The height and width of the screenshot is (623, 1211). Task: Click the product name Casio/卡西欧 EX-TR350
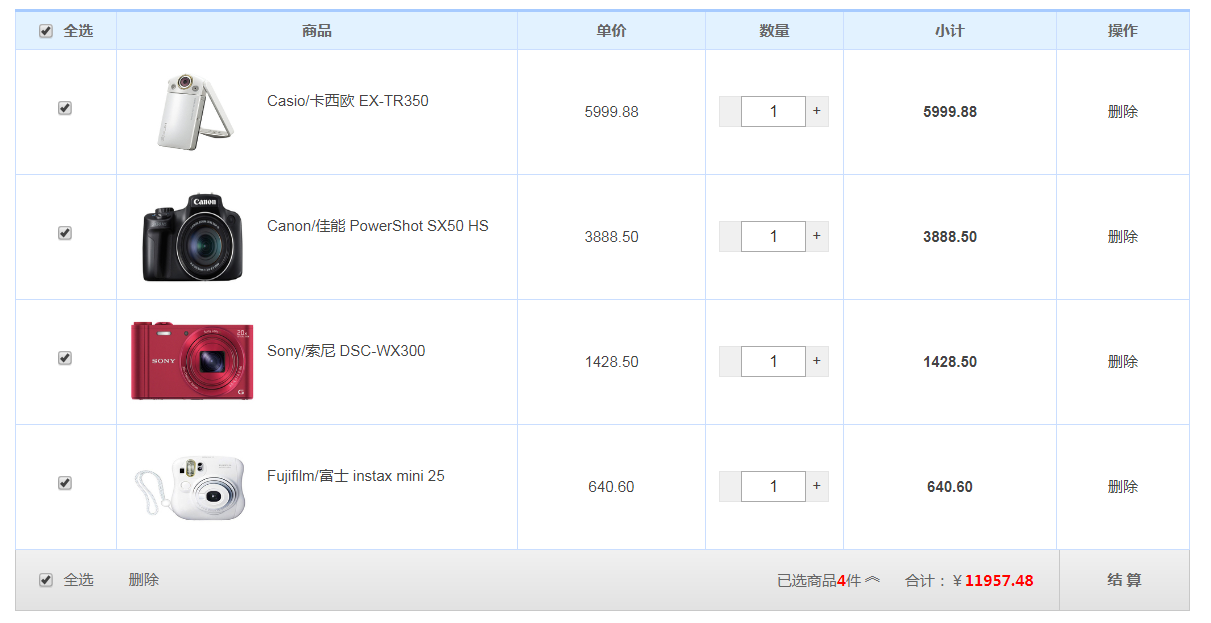coord(347,101)
